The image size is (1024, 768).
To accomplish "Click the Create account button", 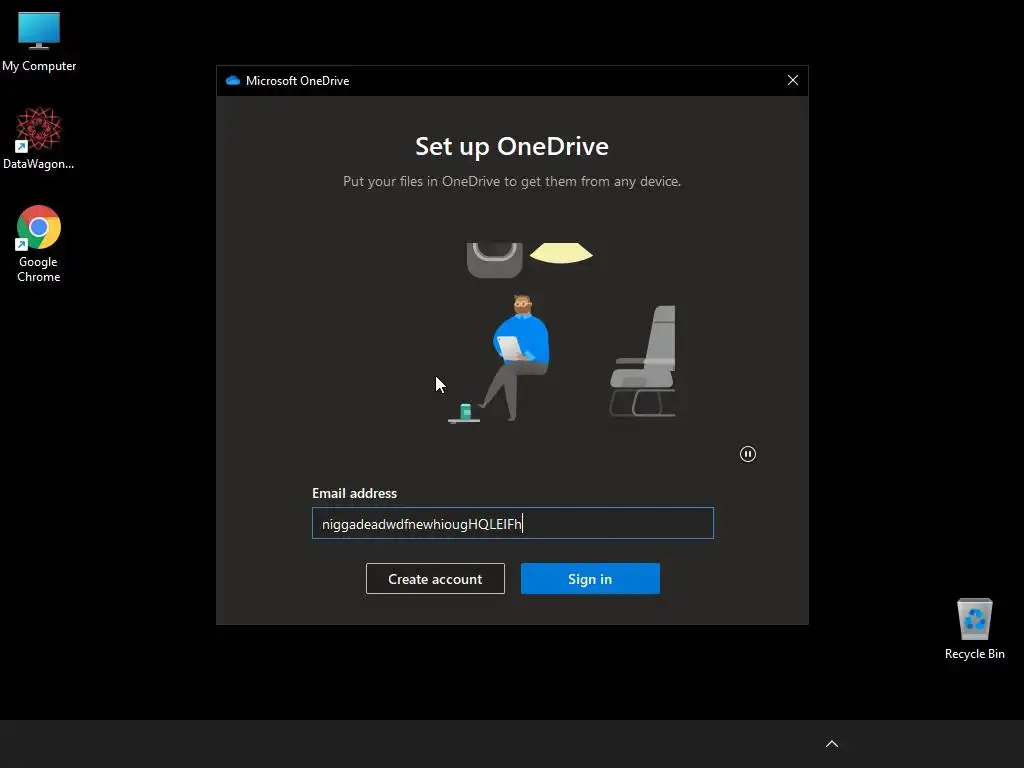I will click(x=435, y=579).
